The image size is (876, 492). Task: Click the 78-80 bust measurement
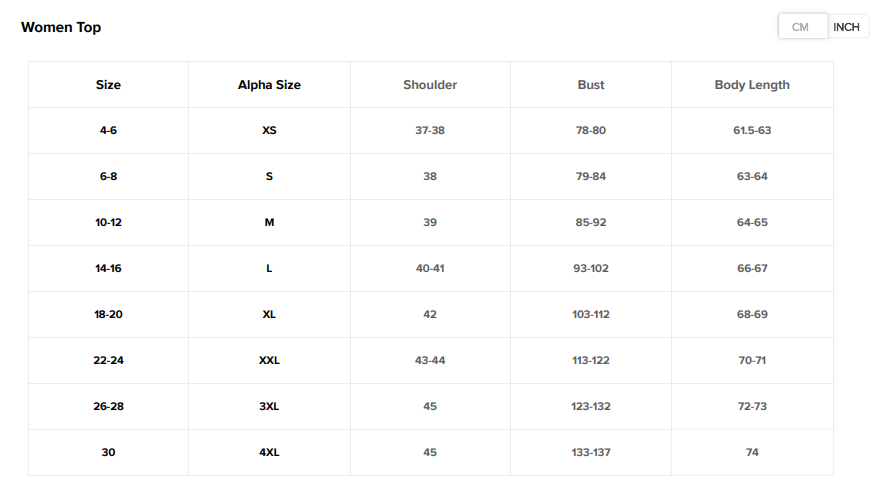click(591, 131)
